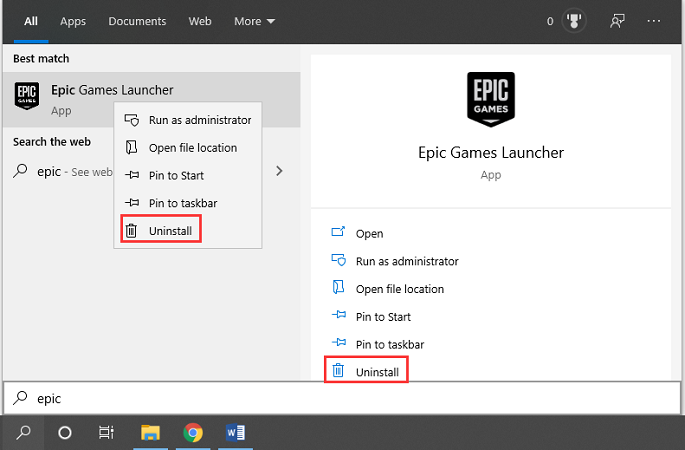Open Cortana circle on taskbar
Screen dimensions: 685x450
pos(65,433)
